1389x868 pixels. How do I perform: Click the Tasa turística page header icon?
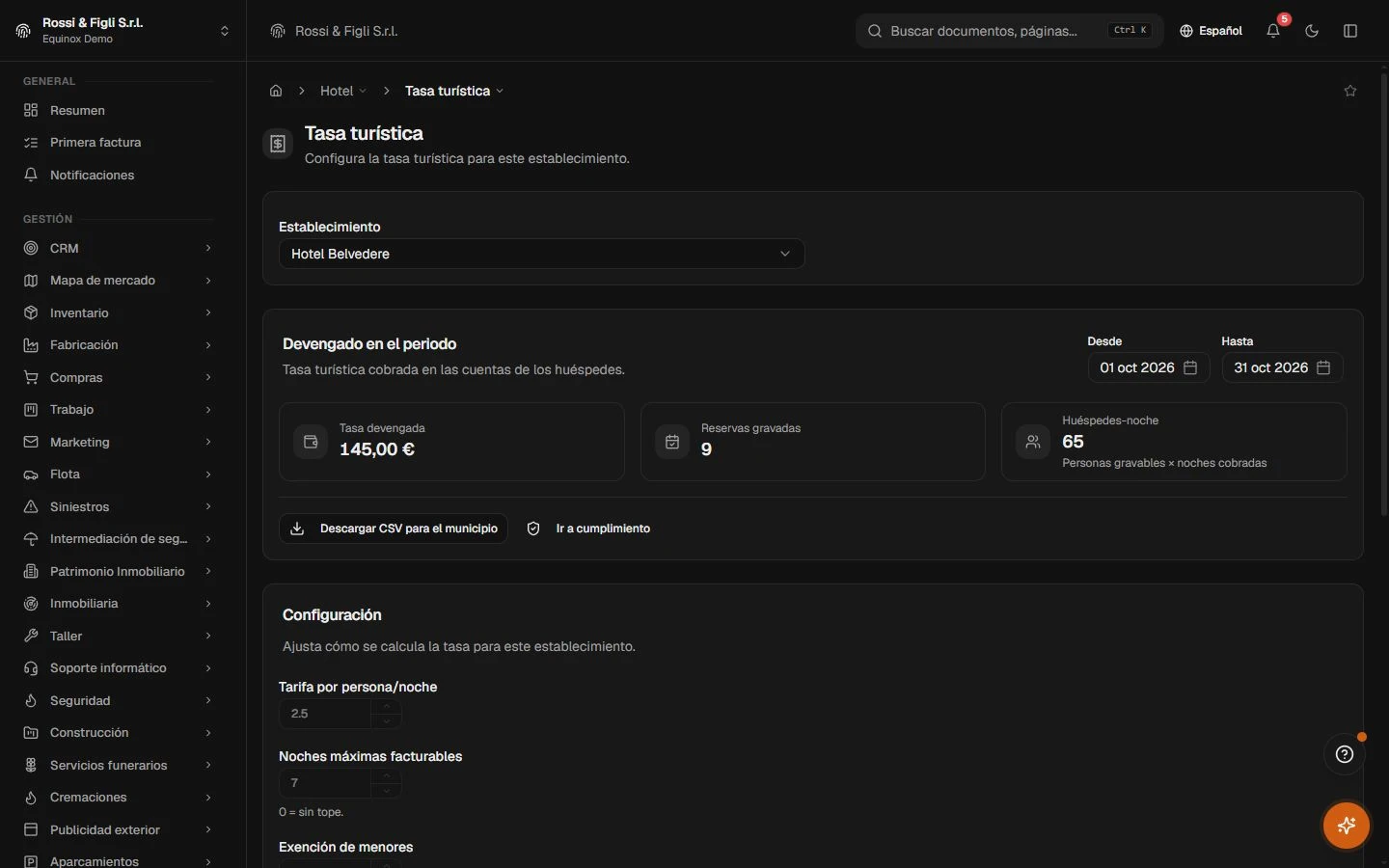[278, 144]
